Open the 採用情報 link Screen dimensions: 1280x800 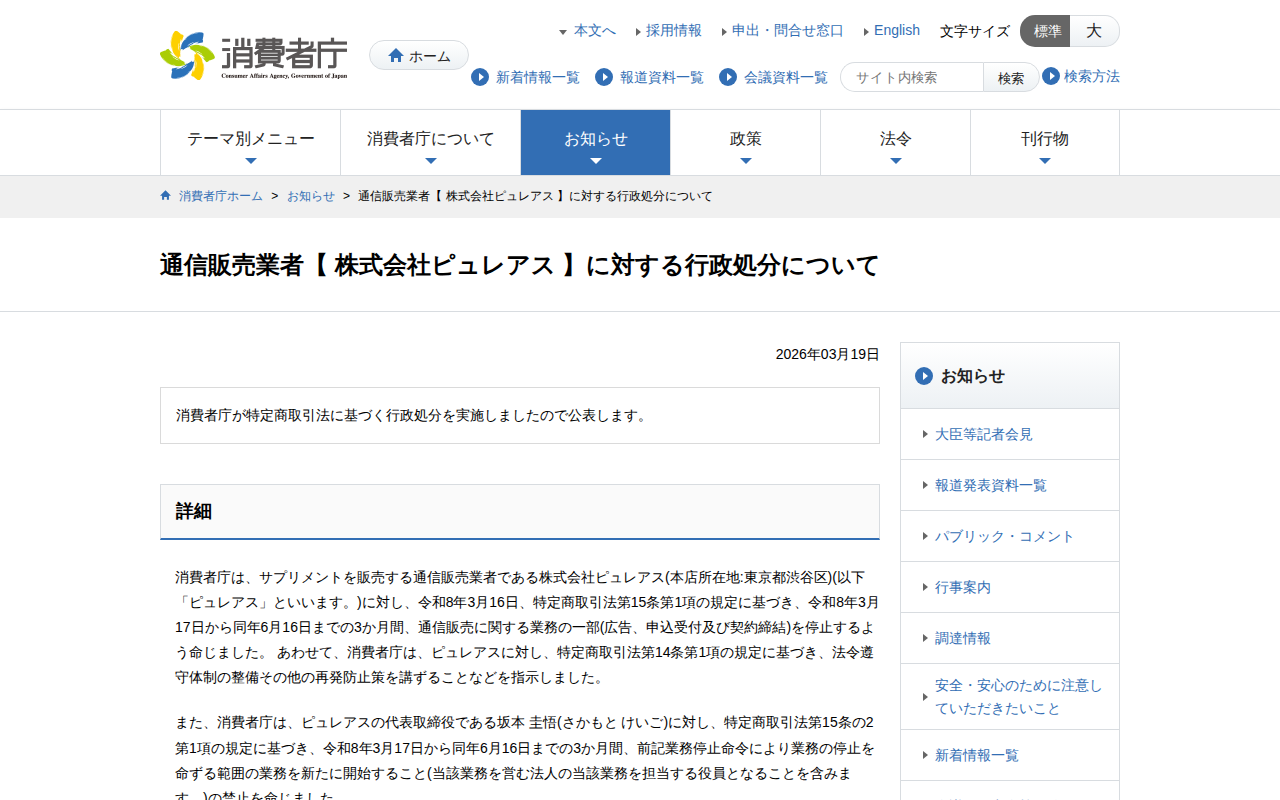pos(674,31)
